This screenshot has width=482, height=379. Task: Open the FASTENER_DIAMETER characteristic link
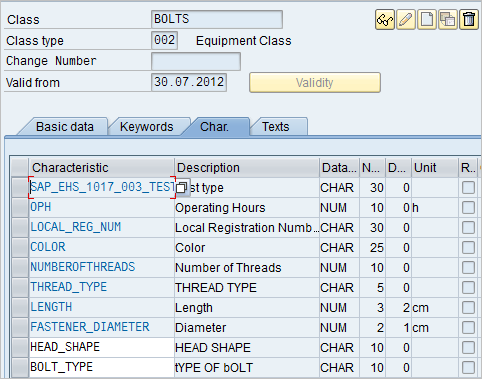(90, 327)
